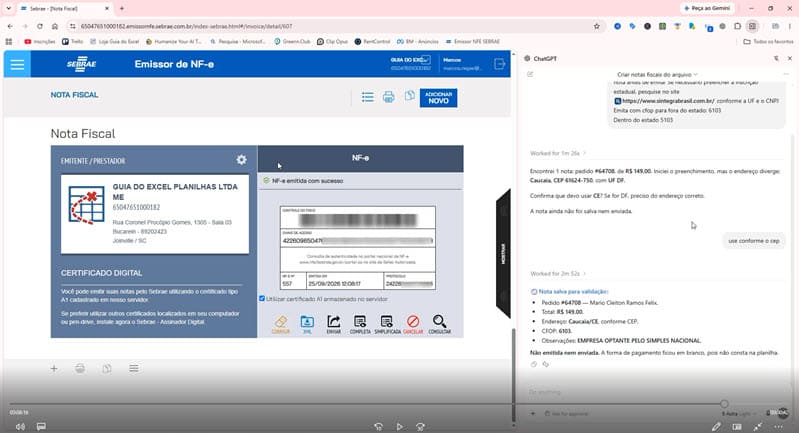The image size is (799, 433).
Task: Select the Sebrae Nota Fiscal tab
Action: pyautogui.click(x=64, y=9)
